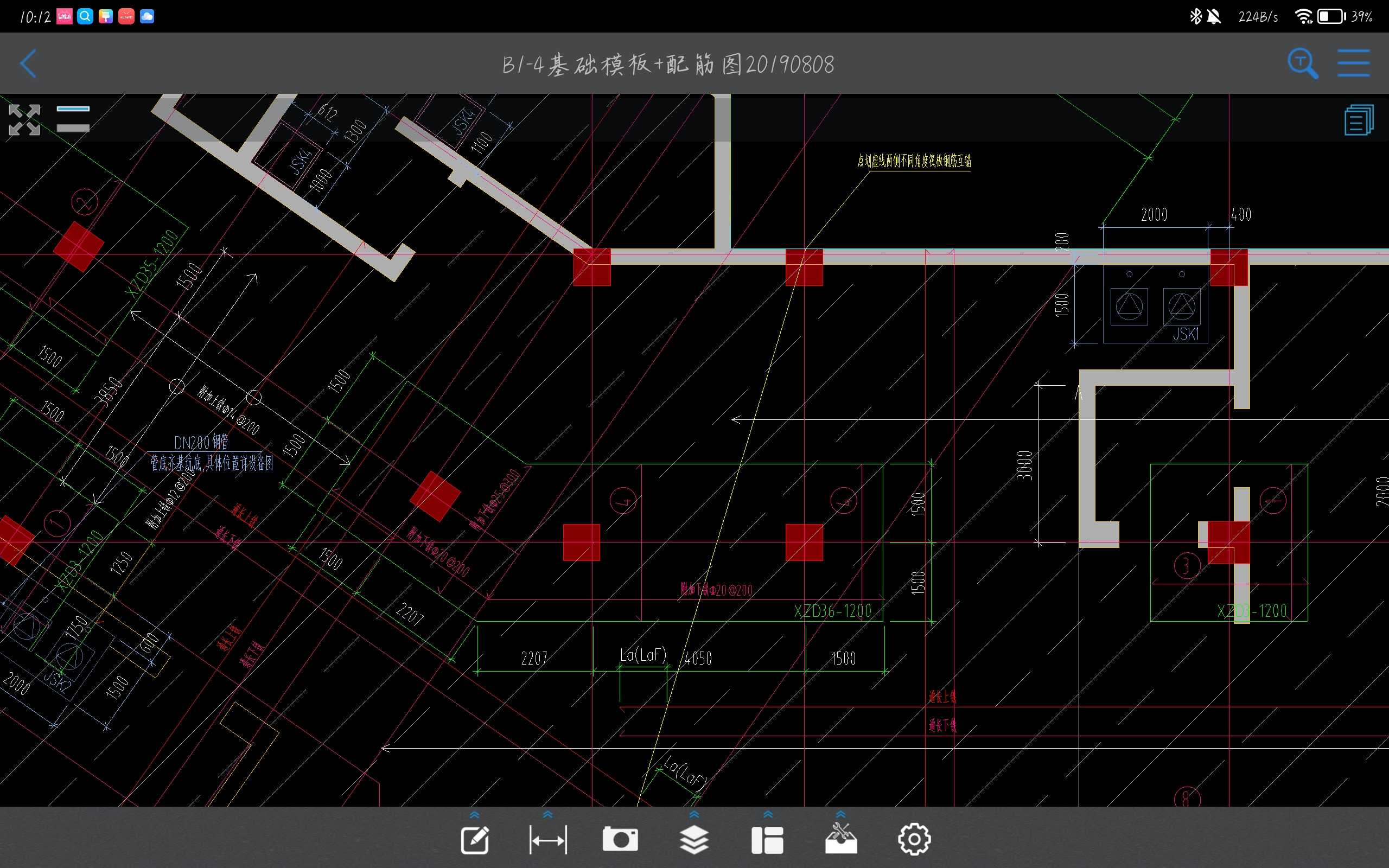Expand chevron above the measure tool
The width and height of the screenshot is (1389, 868).
coord(547,815)
